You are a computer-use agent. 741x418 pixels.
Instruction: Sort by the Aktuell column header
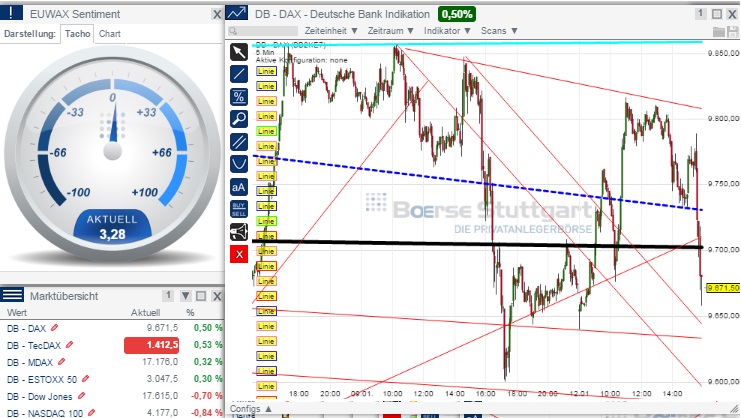point(145,313)
